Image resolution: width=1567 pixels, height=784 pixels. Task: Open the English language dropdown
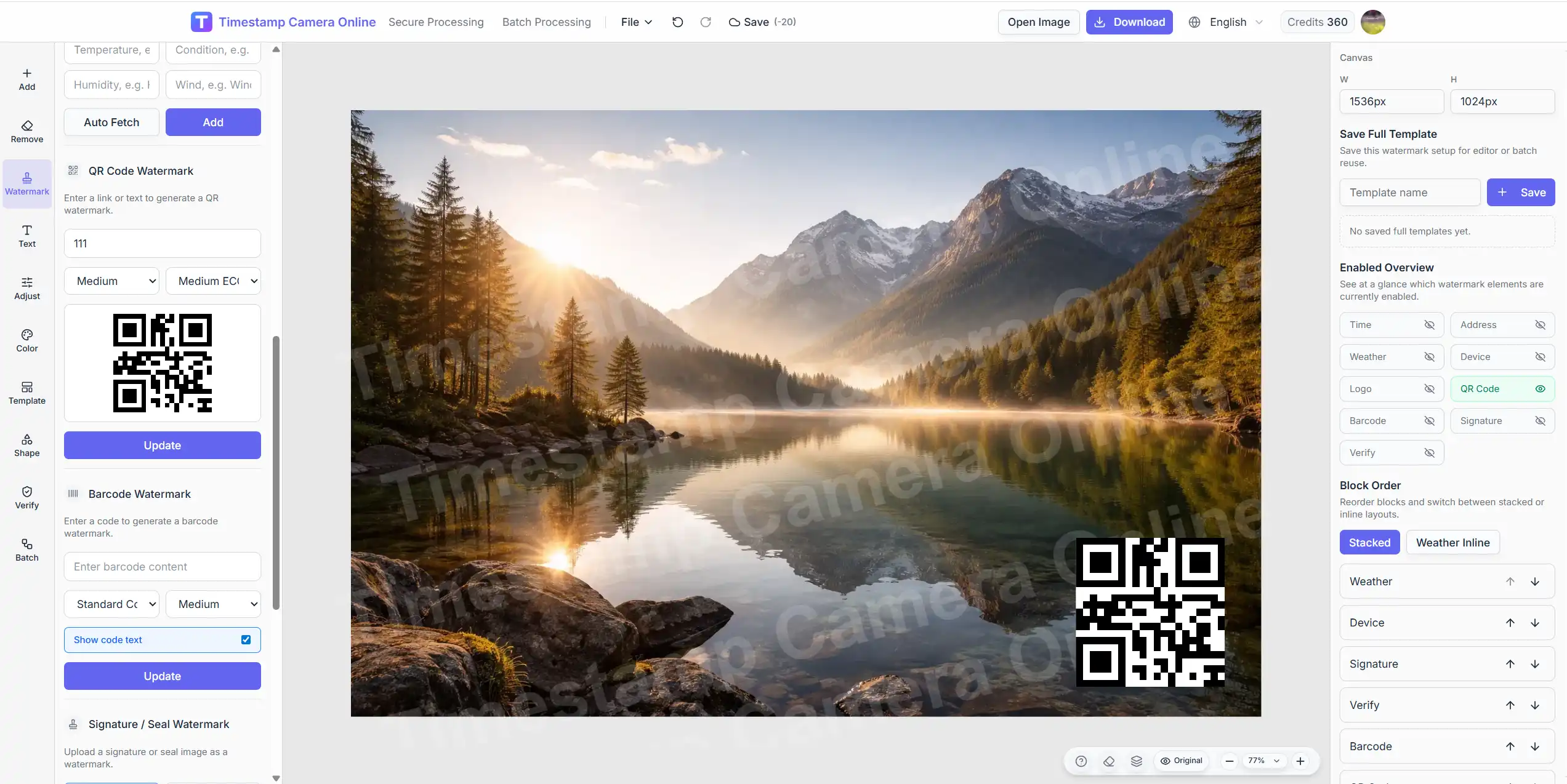click(1225, 22)
